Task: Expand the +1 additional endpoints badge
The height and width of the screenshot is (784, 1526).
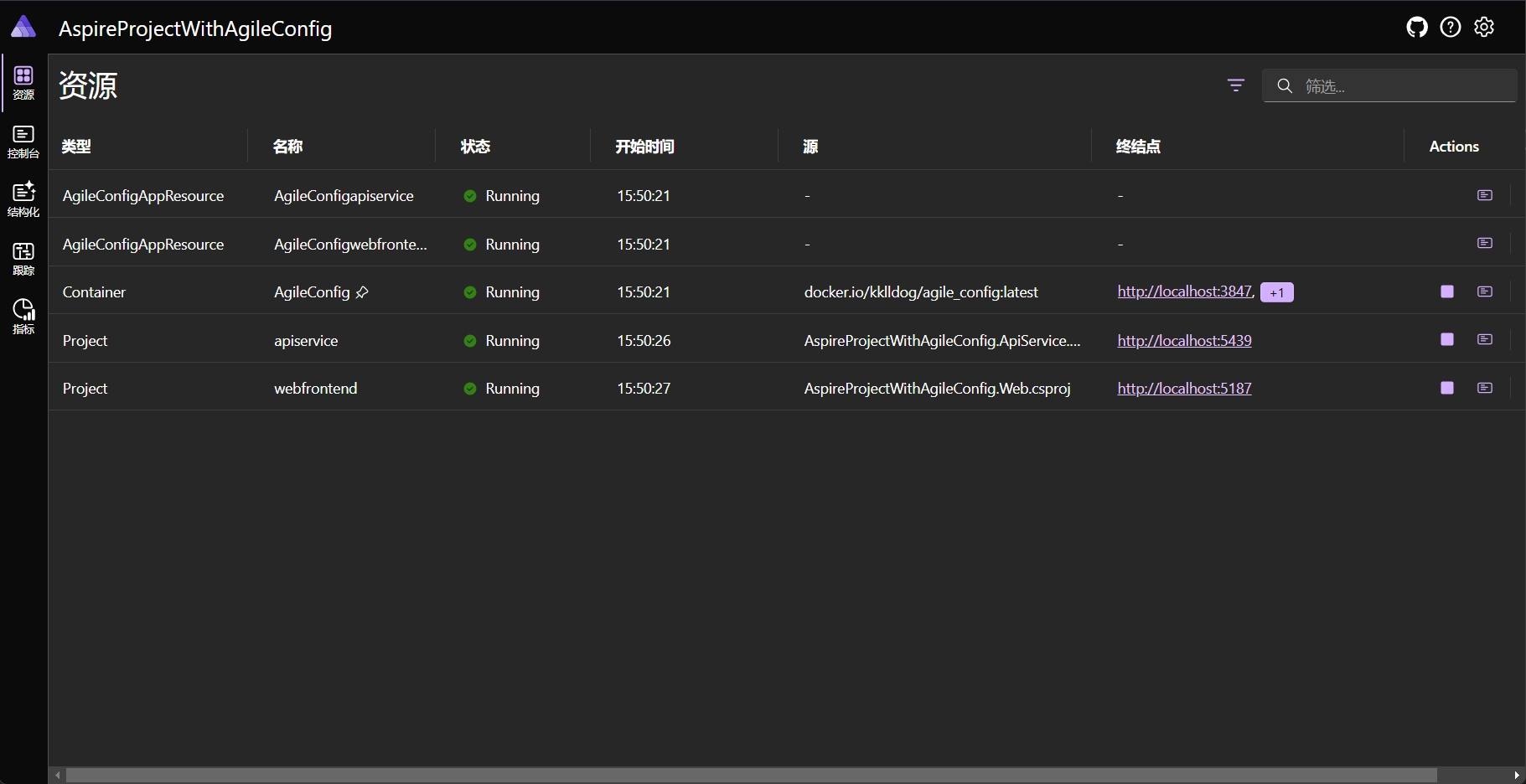Action: point(1276,292)
